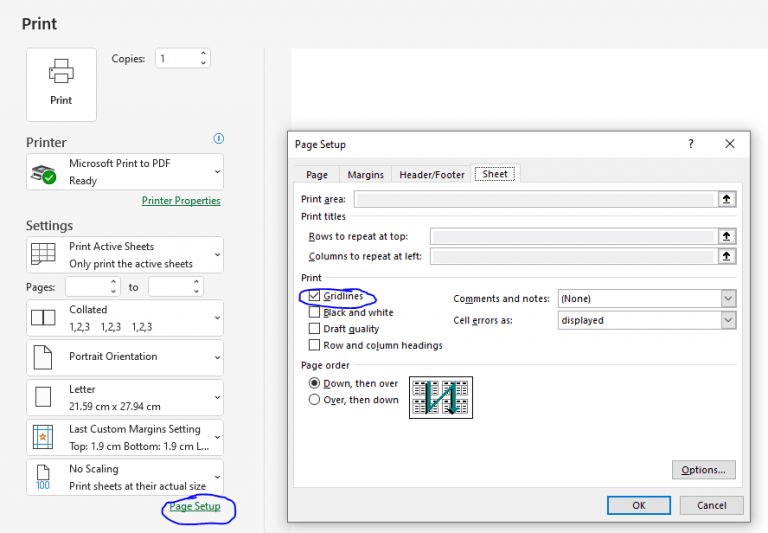This screenshot has height=533, width=768.
Task: Click the Letter paper icon
Action: pyautogui.click(x=43, y=397)
